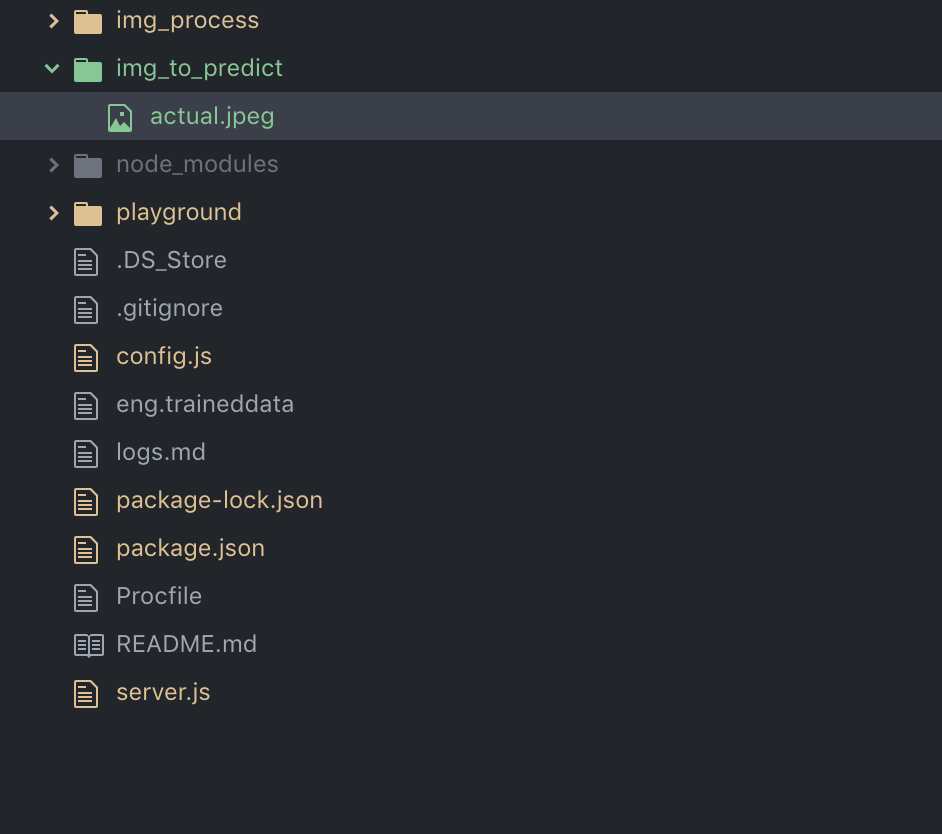Expand the img_process folder chevron

[x=54, y=21]
